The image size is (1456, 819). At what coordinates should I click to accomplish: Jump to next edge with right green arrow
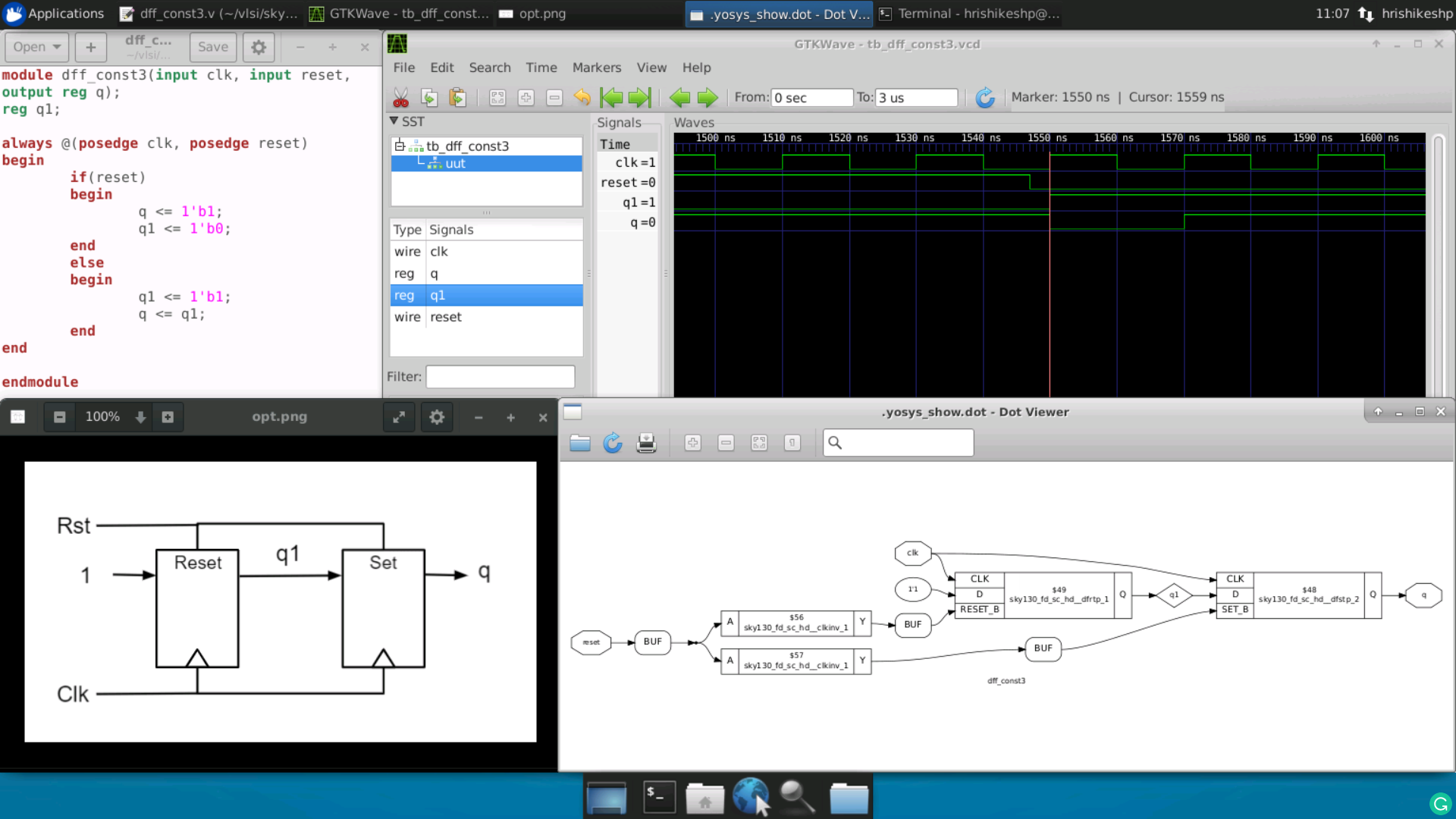pyautogui.click(x=708, y=98)
